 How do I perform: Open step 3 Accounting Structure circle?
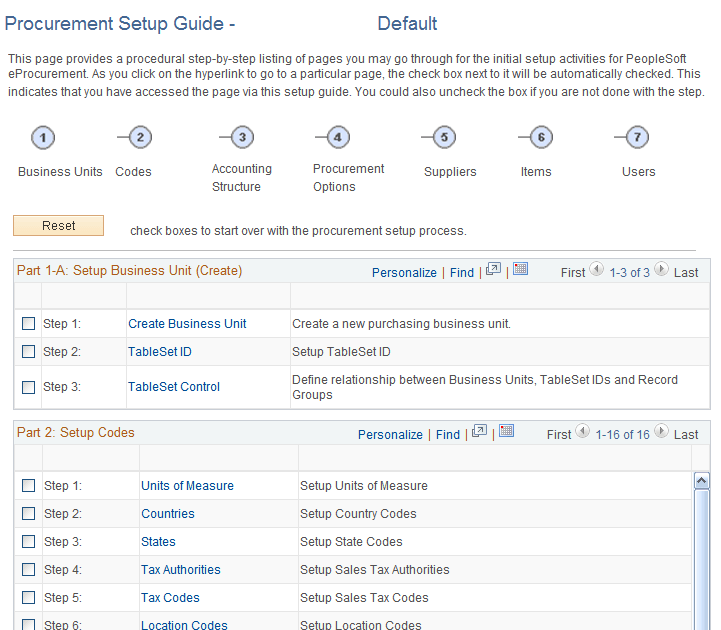tap(242, 137)
